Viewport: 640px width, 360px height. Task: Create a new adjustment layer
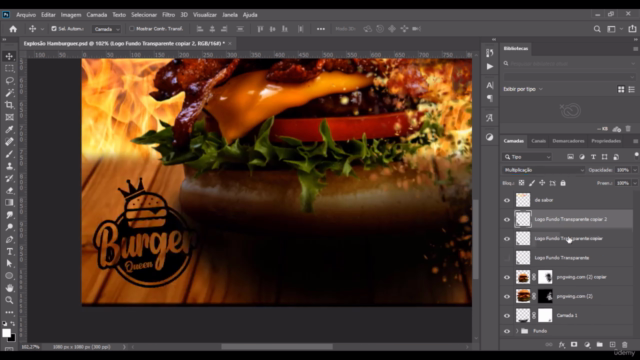click(x=587, y=345)
